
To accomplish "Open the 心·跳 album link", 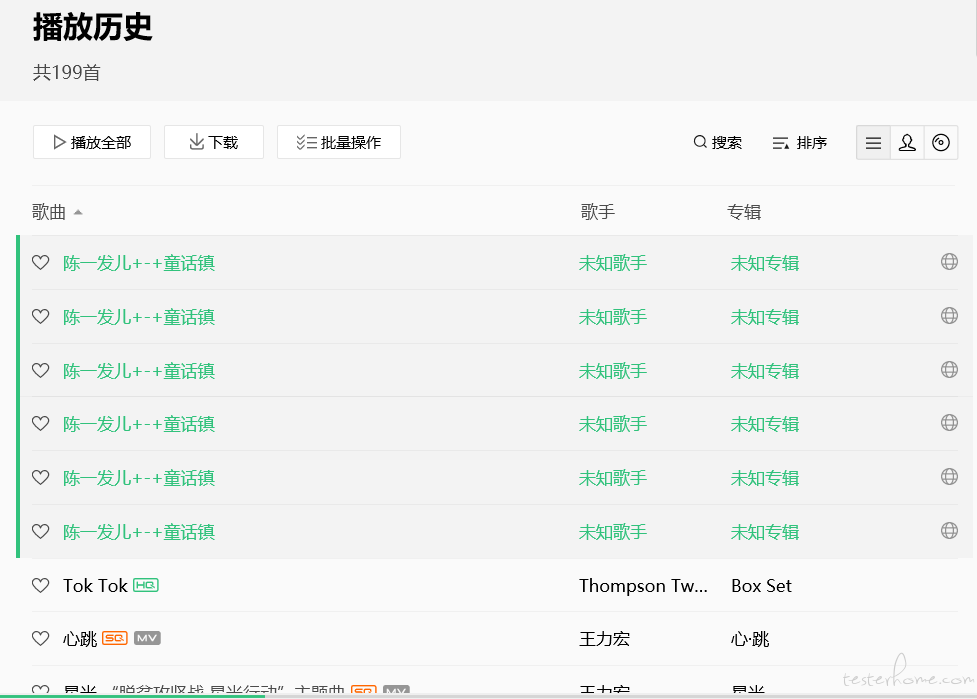I will (750, 639).
